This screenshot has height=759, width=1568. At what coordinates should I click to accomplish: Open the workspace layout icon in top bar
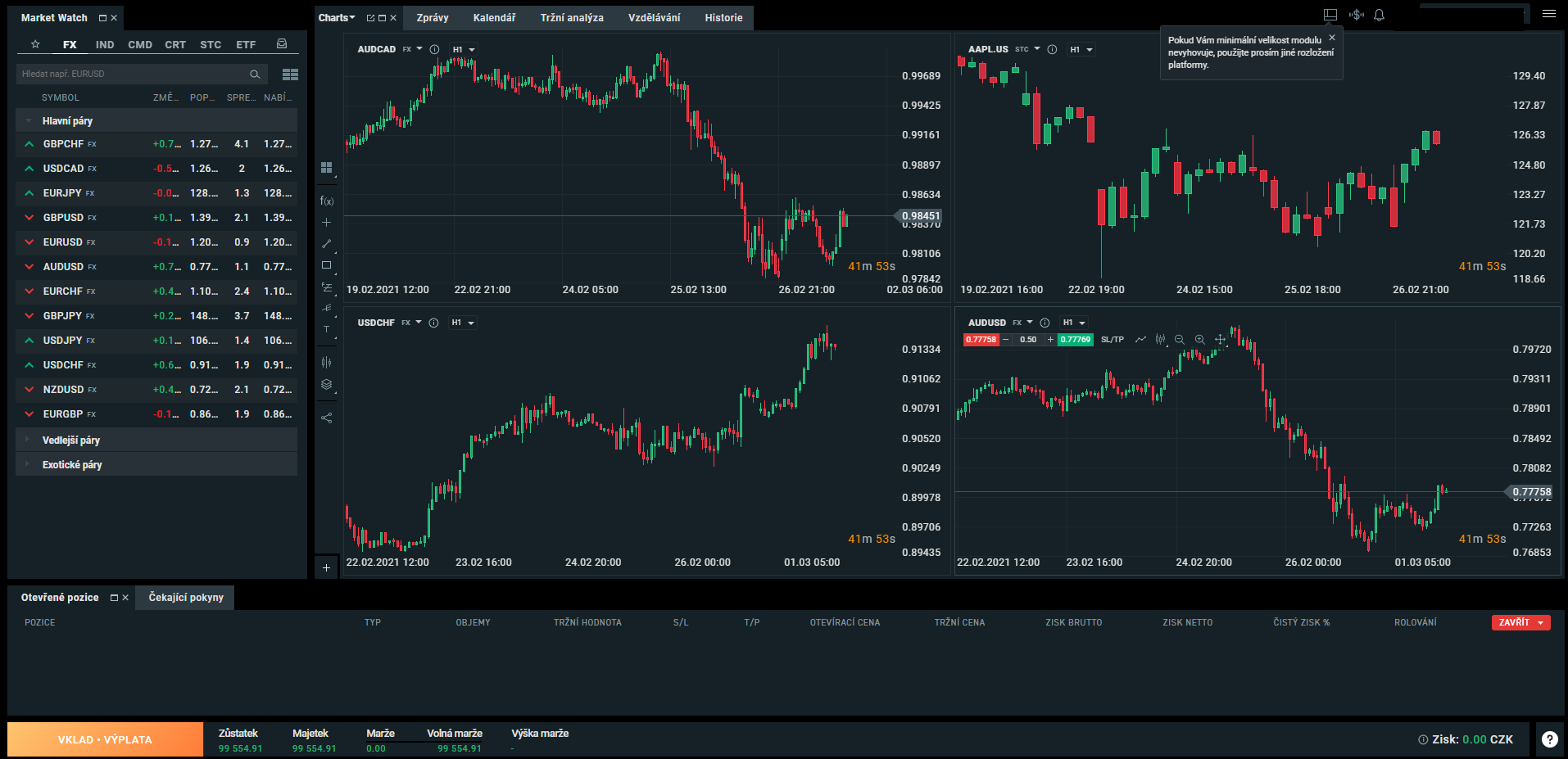(1330, 15)
